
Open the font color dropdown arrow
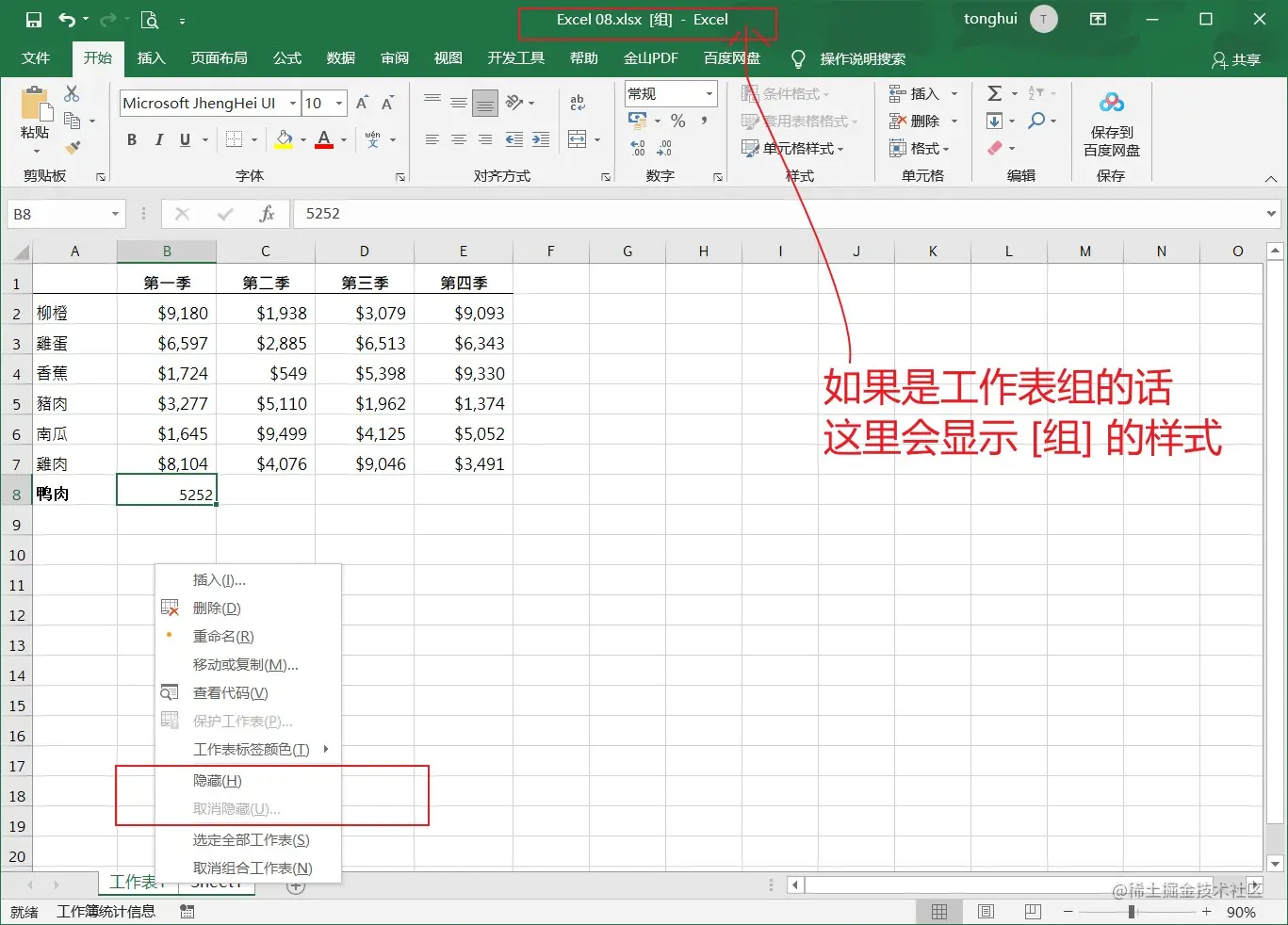click(344, 140)
